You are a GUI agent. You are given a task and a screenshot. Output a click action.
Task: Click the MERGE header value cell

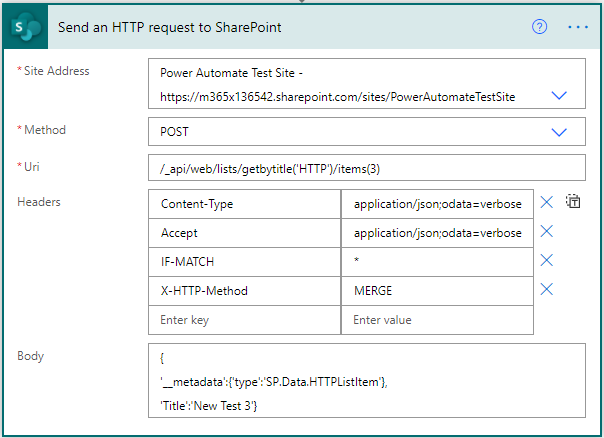point(437,291)
